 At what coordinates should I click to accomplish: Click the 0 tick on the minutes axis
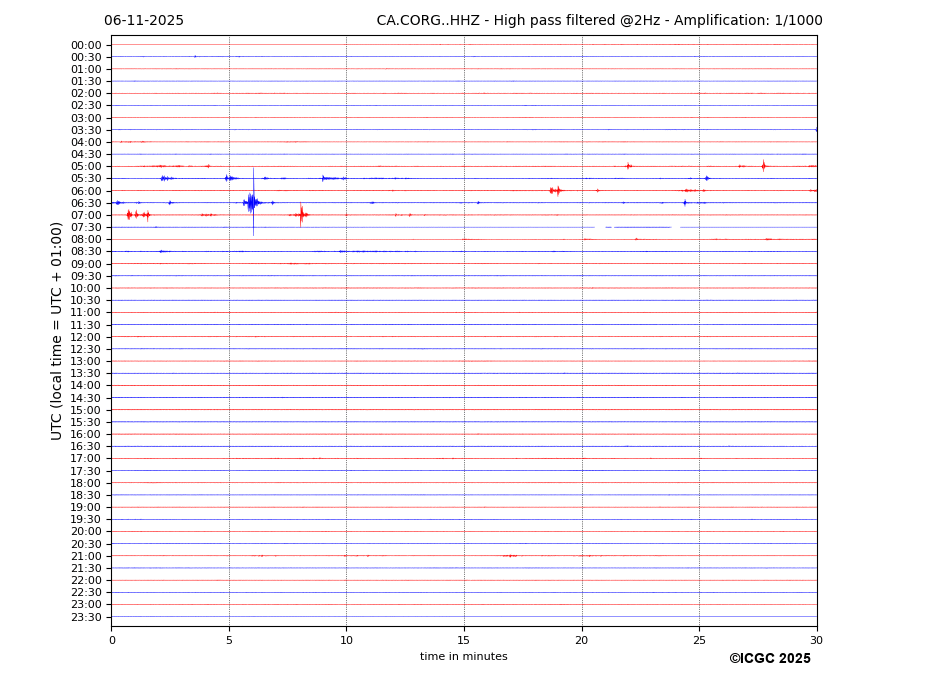pyautogui.click(x=112, y=640)
